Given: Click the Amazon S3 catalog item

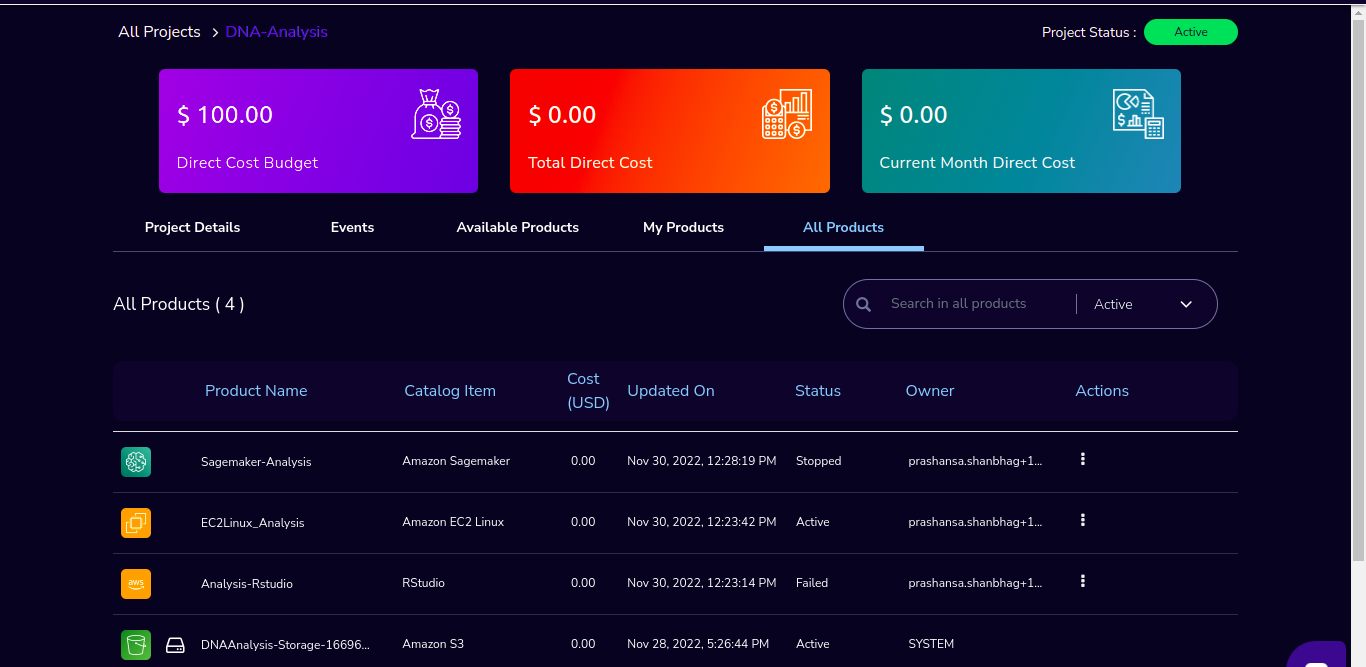Looking at the screenshot, I should 433,644.
